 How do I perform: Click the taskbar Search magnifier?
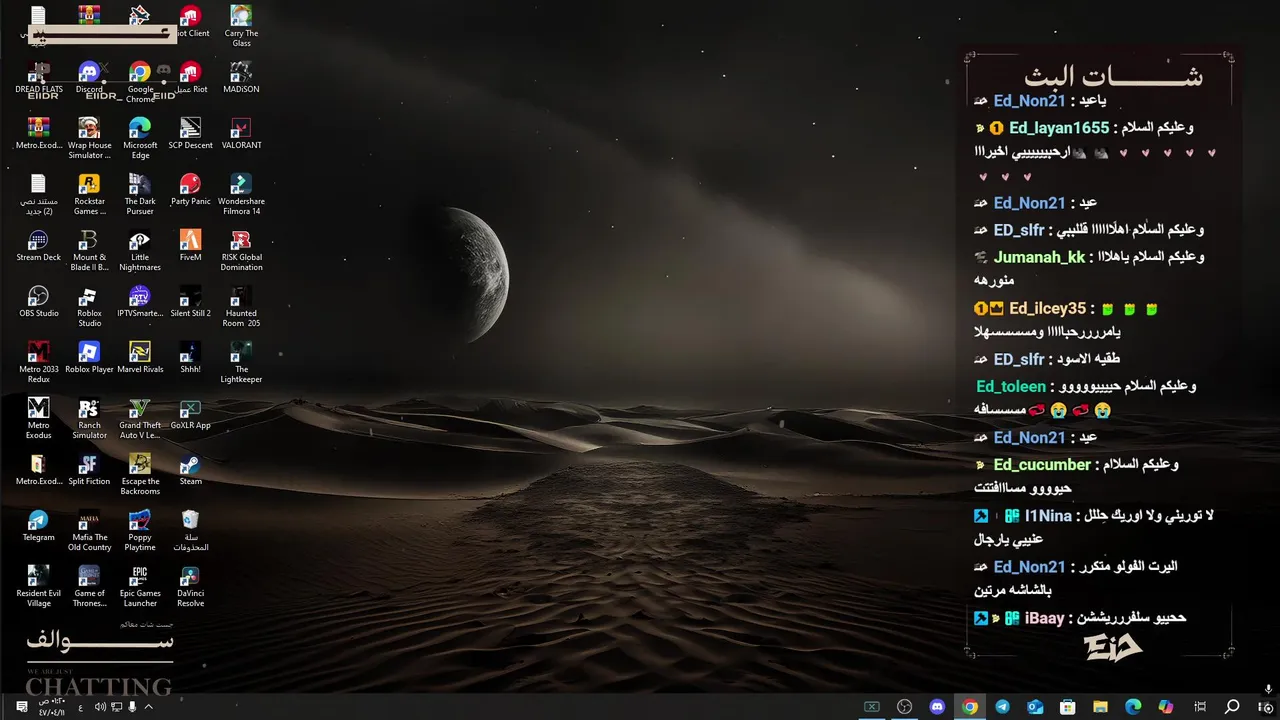pyautogui.click(x=1232, y=707)
